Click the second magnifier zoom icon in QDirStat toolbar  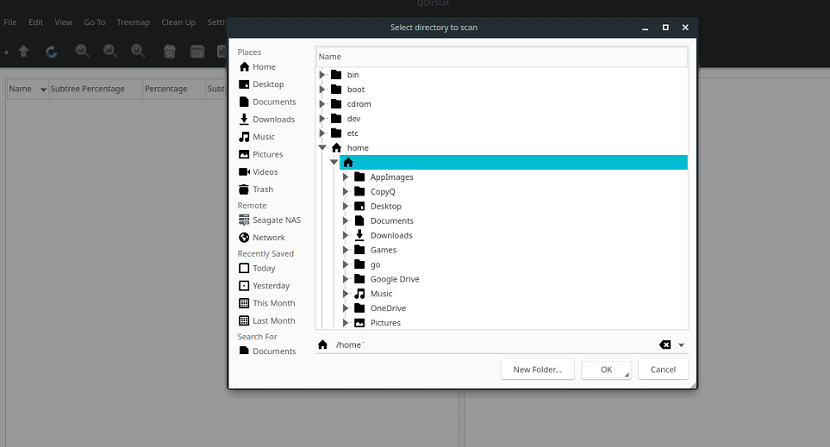(x=110, y=51)
